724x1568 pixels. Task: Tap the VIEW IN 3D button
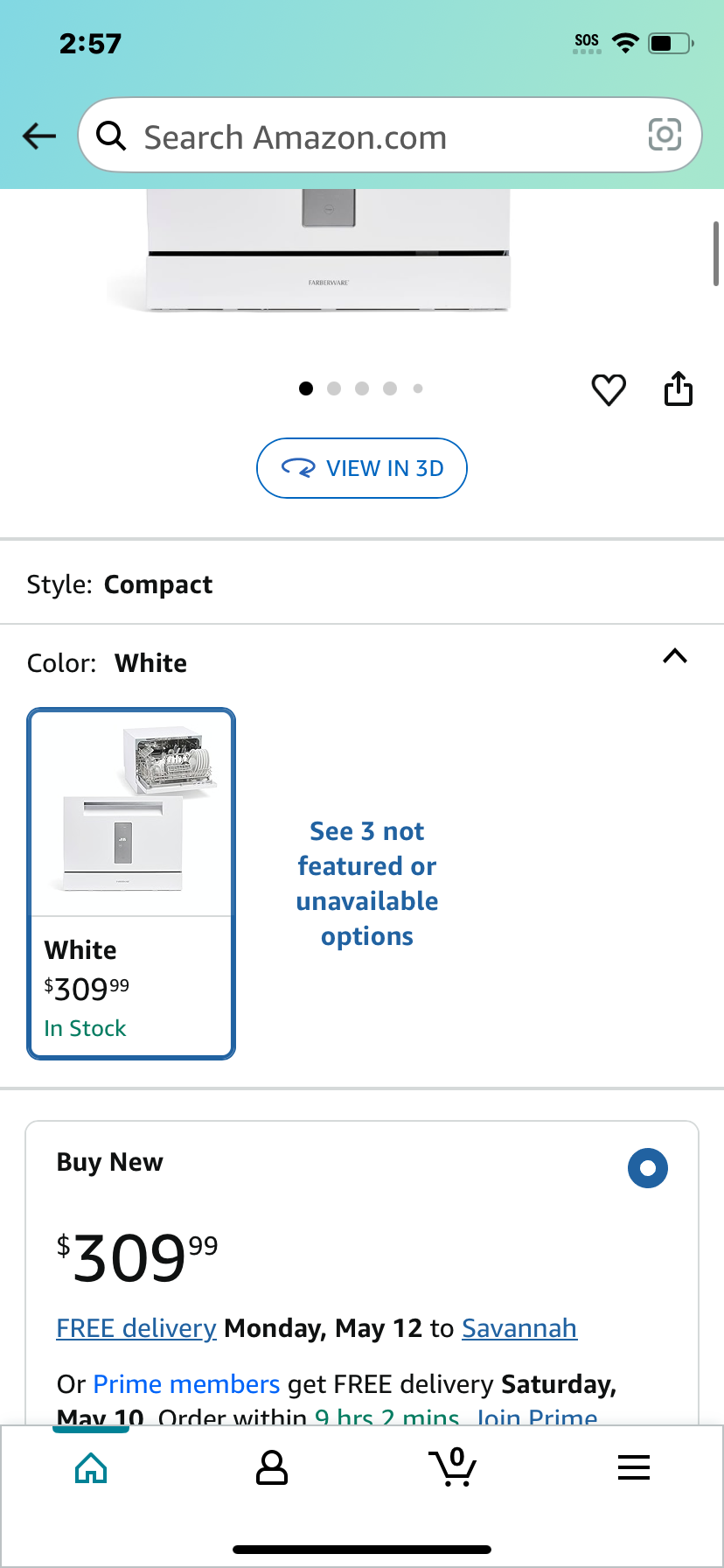362,468
